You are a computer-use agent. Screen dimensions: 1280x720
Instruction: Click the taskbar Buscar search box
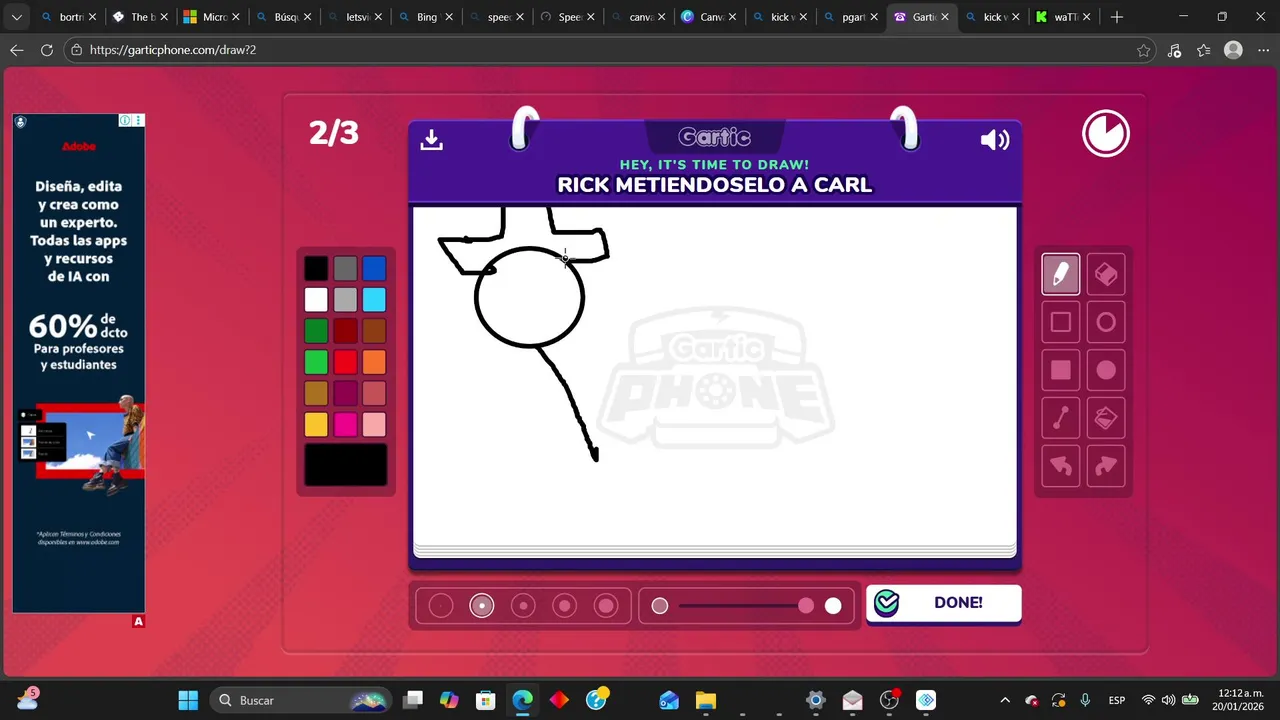click(302, 700)
